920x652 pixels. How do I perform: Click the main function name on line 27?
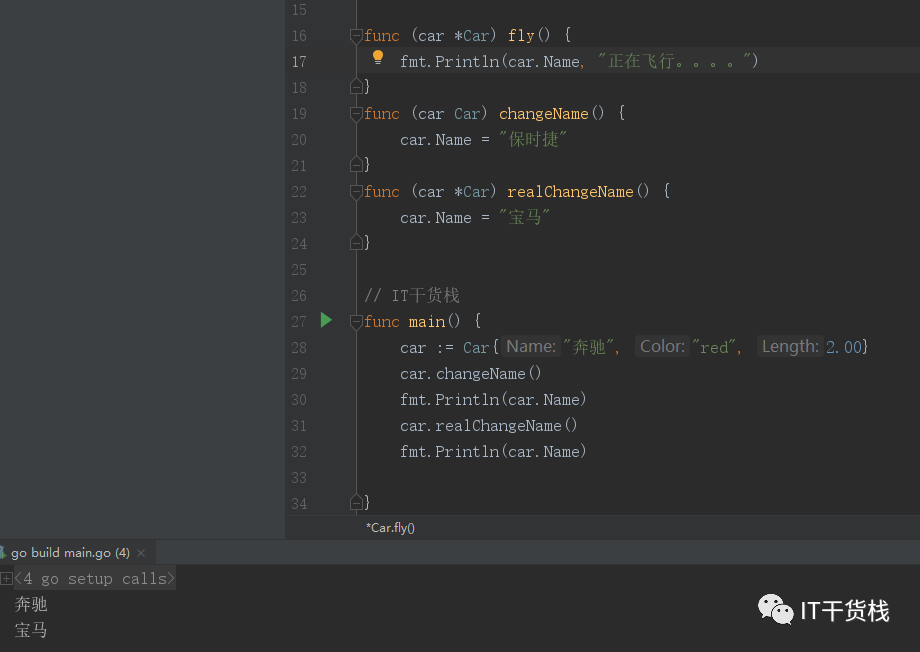pos(427,322)
